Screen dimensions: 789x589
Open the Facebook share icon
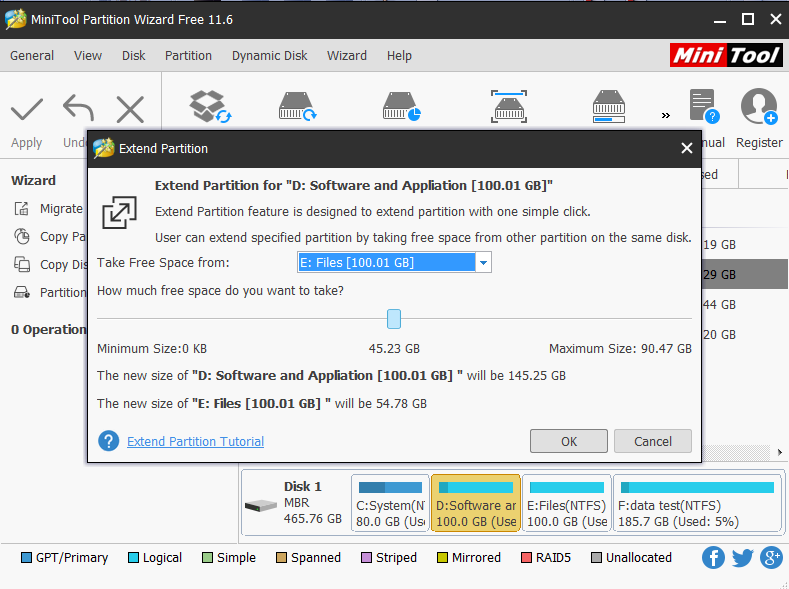pos(713,557)
